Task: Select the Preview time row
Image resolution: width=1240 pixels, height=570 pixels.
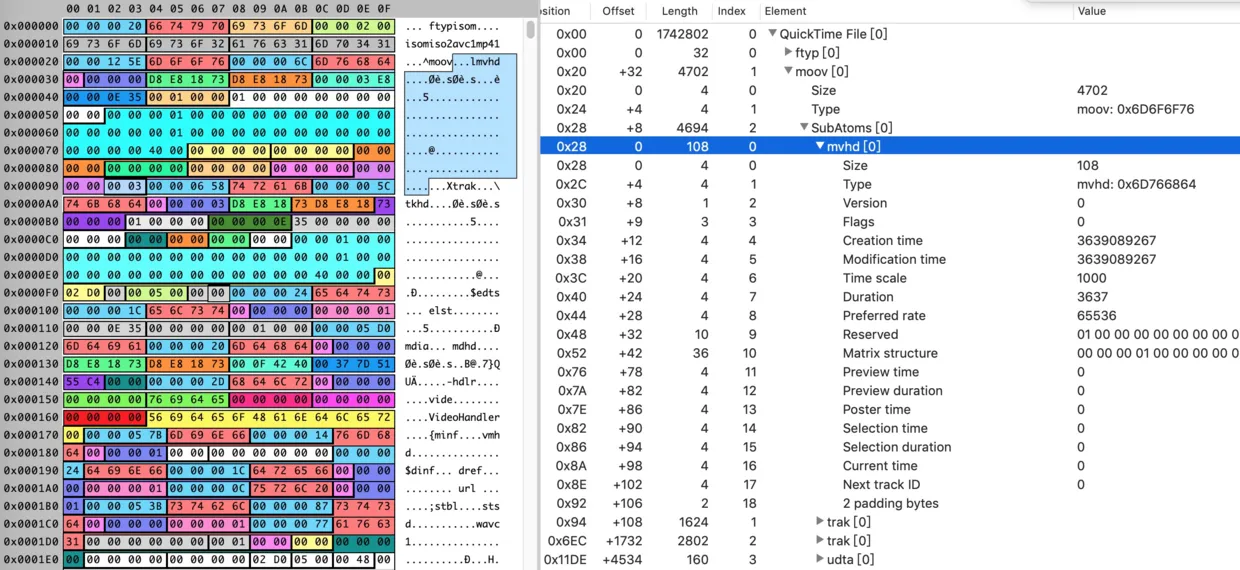Action: click(890, 372)
